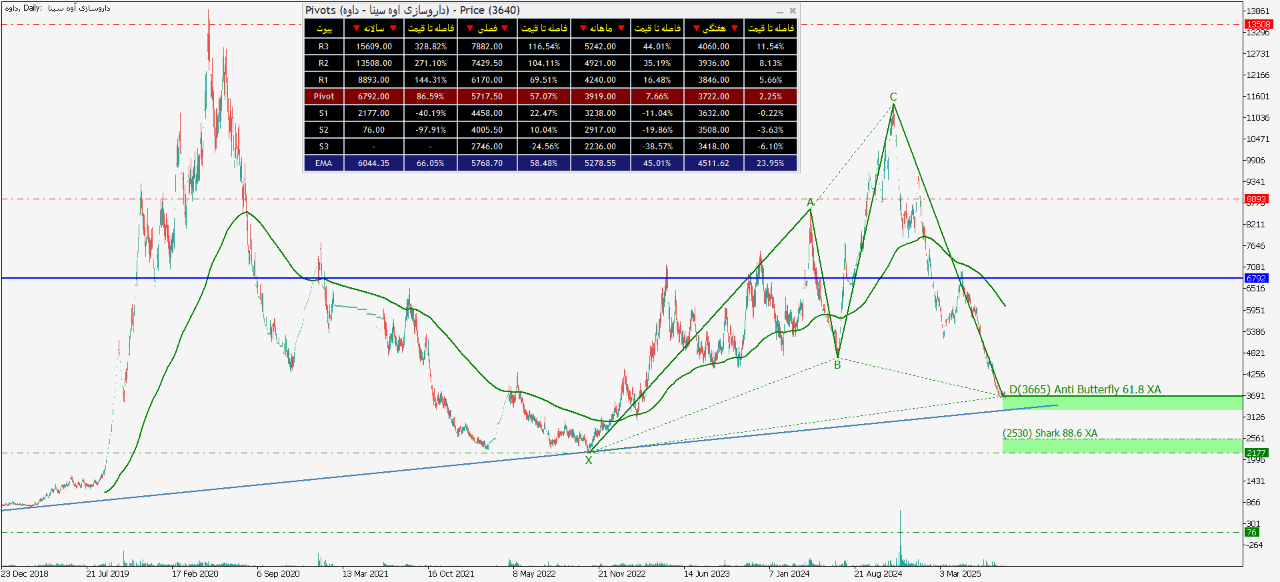Close the Pivots price panel
This screenshot has width=1280, height=582.
tap(792, 10)
